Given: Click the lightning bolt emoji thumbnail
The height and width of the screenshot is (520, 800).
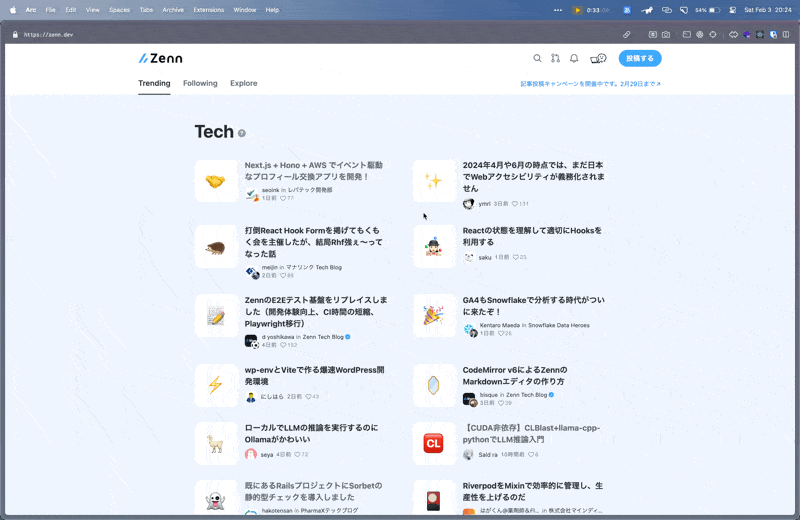Looking at the screenshot, I should (216, 385).
